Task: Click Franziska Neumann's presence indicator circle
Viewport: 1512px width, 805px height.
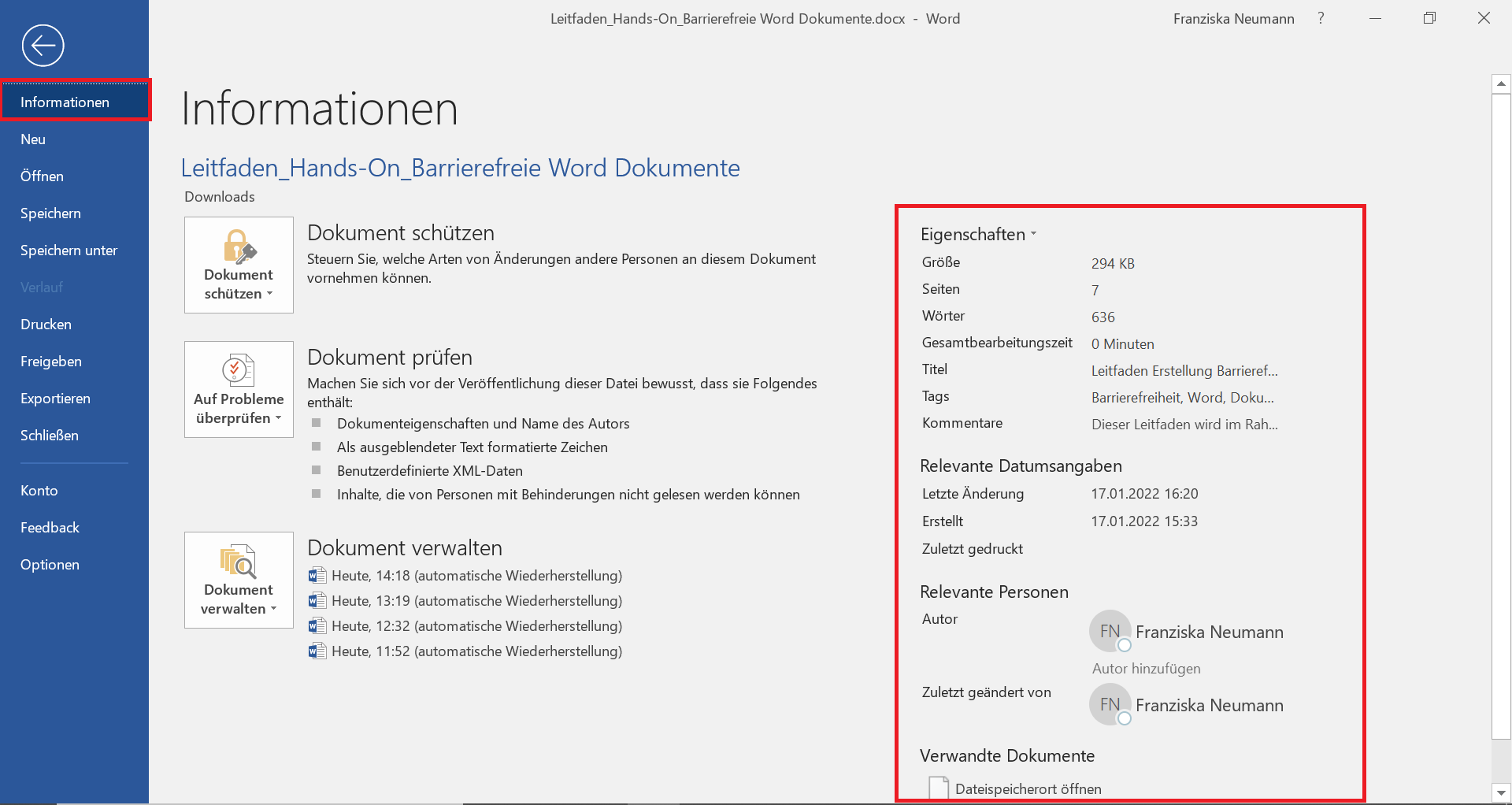Action: coord(1125,646)
